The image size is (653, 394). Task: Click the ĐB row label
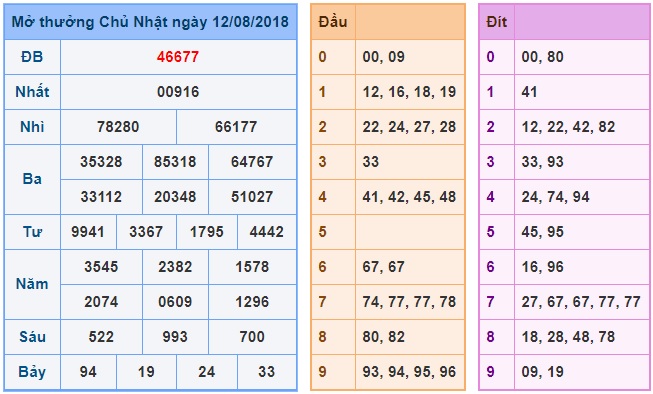click(x=32, y=57)
